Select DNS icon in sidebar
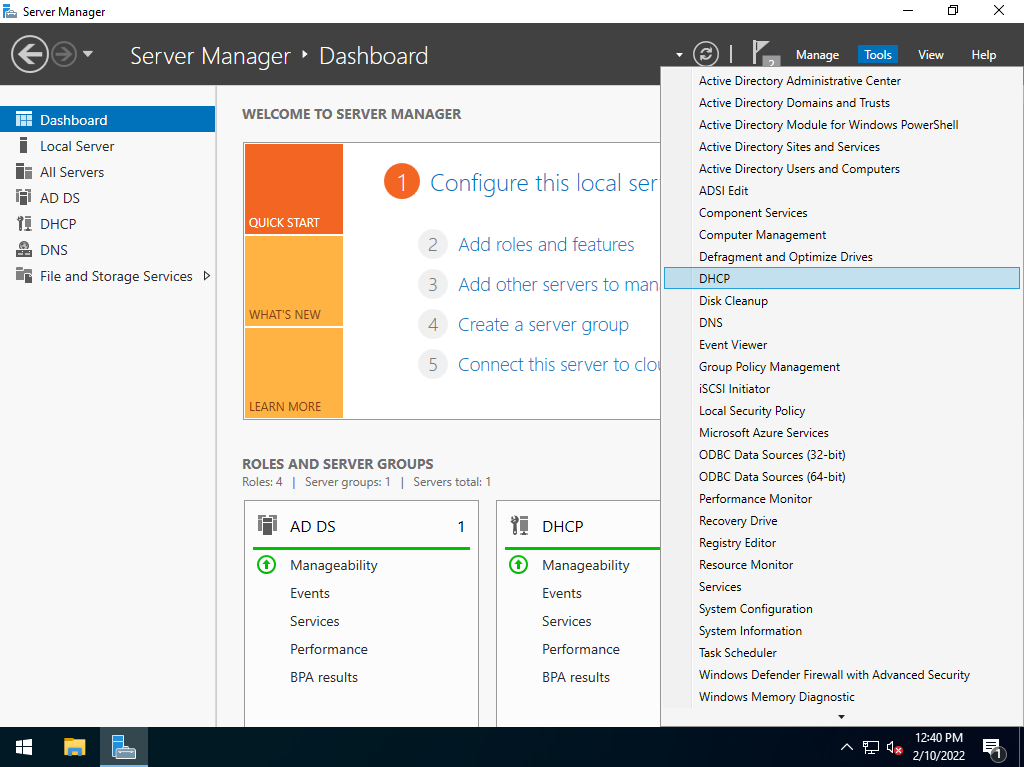 [24, 250]
